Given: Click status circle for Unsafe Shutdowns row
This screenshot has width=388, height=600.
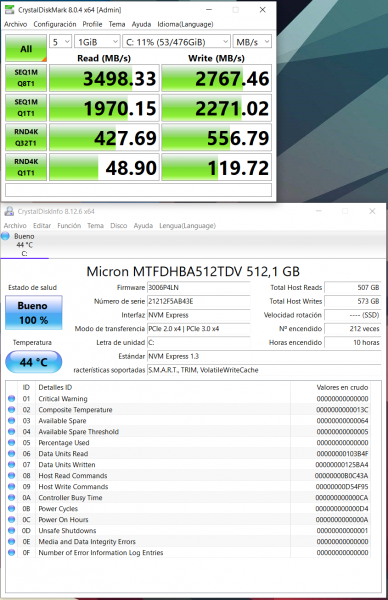Looking at the screenshot, I should click(11, 530).
